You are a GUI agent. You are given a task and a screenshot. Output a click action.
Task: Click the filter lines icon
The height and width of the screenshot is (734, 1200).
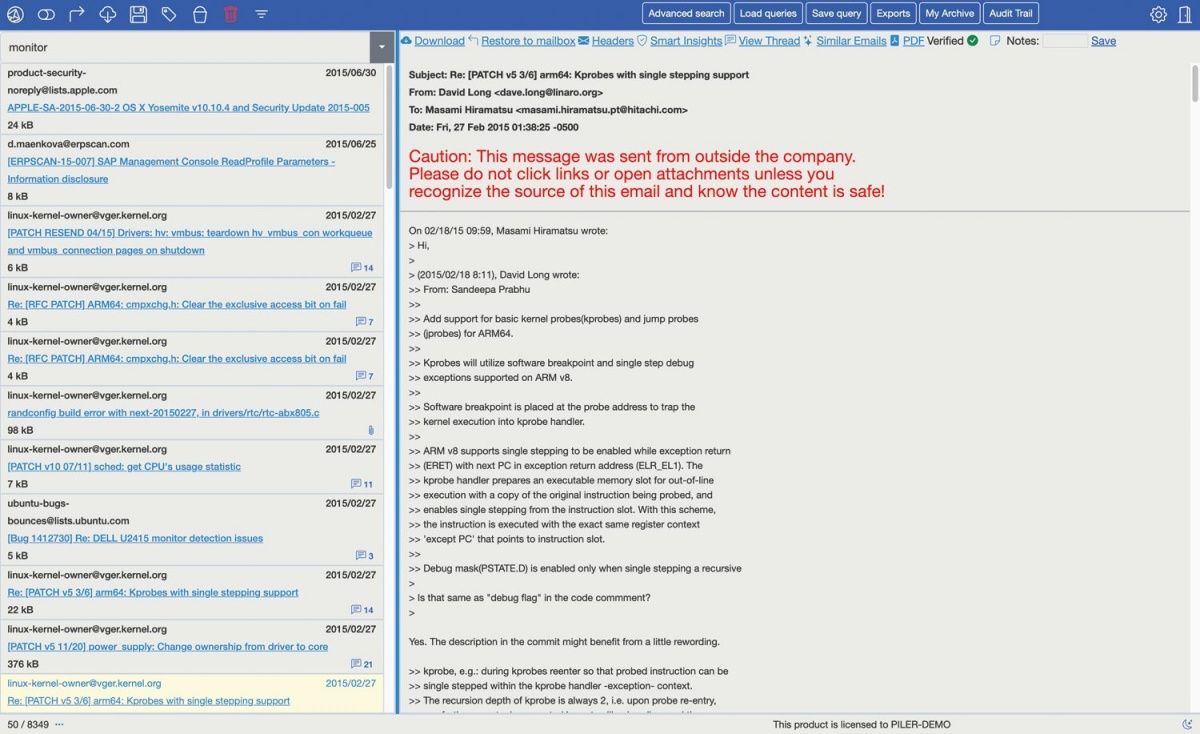[x=261, y=14]
